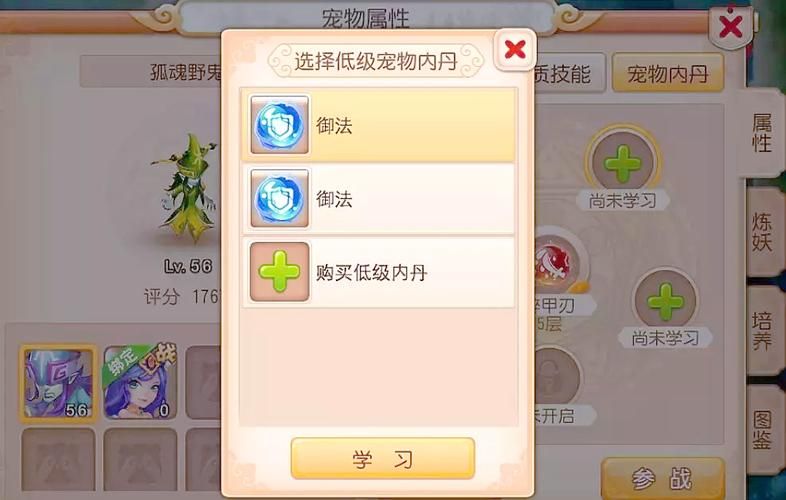Image resolution: width=786 pixels, height=500 pixels.
Task: Open the 培养 side tab
Action: point(762,330)
